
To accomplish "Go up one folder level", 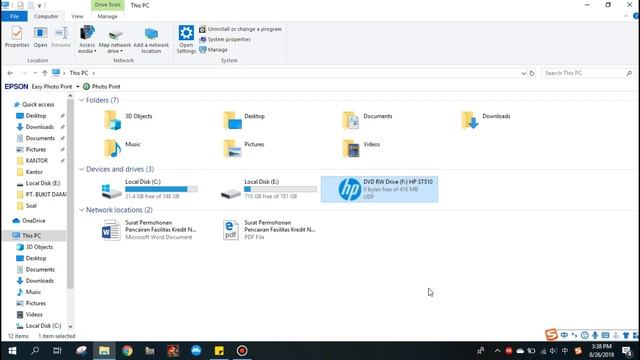I will [44, 73].
